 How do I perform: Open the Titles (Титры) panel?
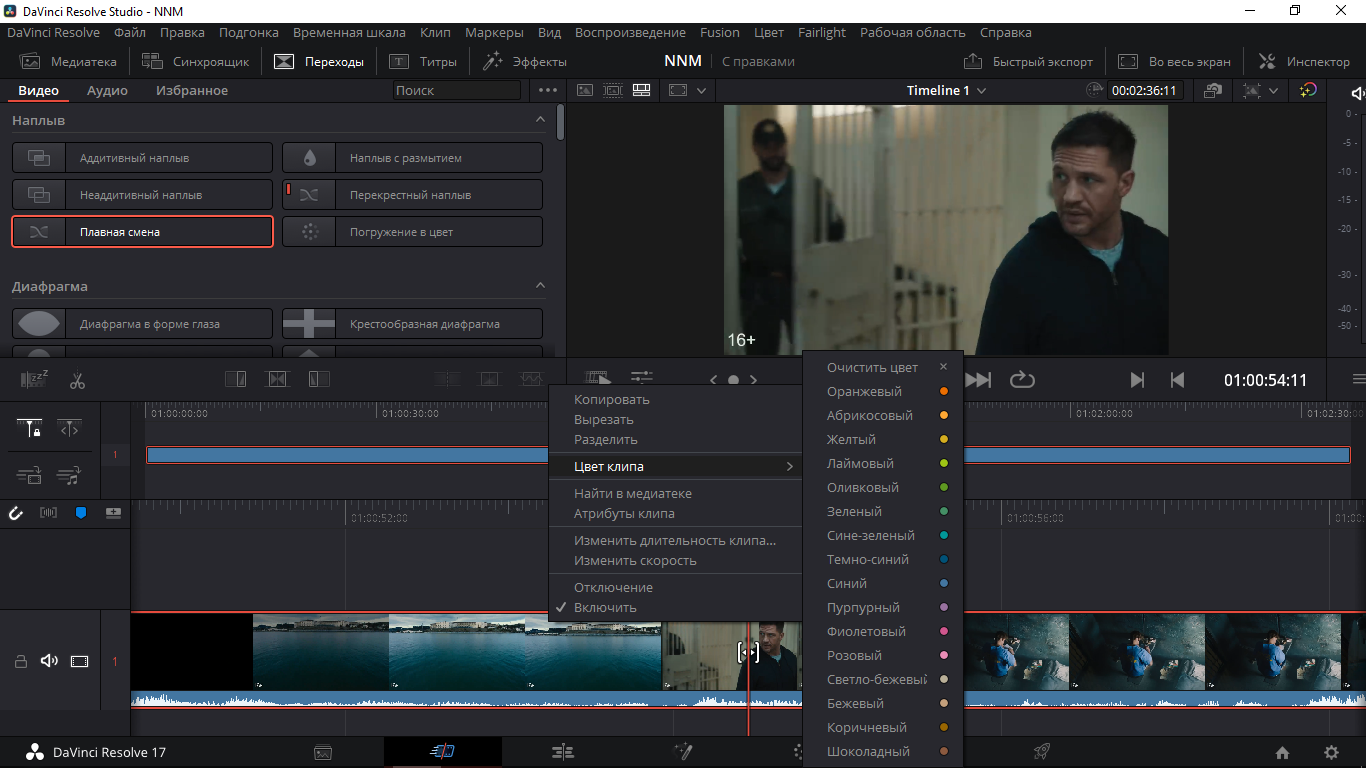point(423,61)
